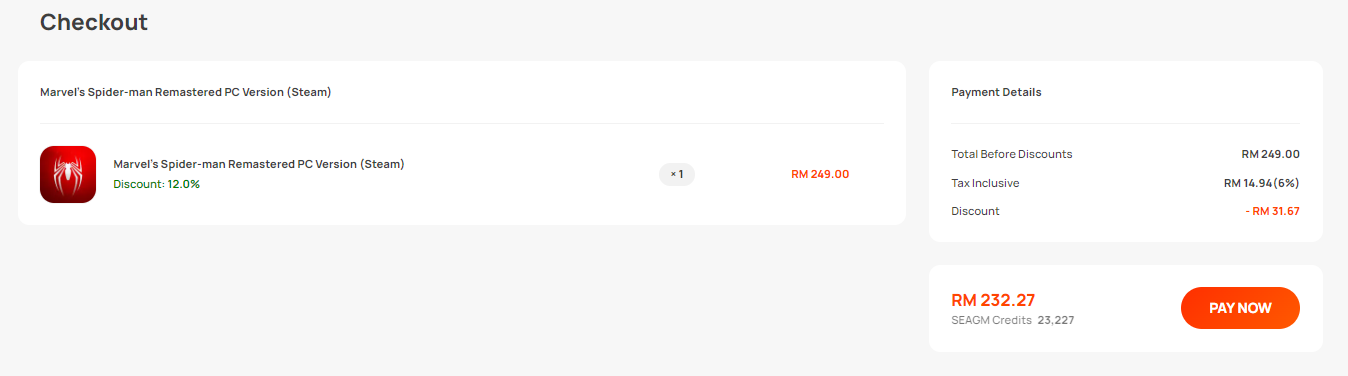Select the Payment Details heading
The height and width of the screenshot is (376, 1348).
(x=996, y=92)
